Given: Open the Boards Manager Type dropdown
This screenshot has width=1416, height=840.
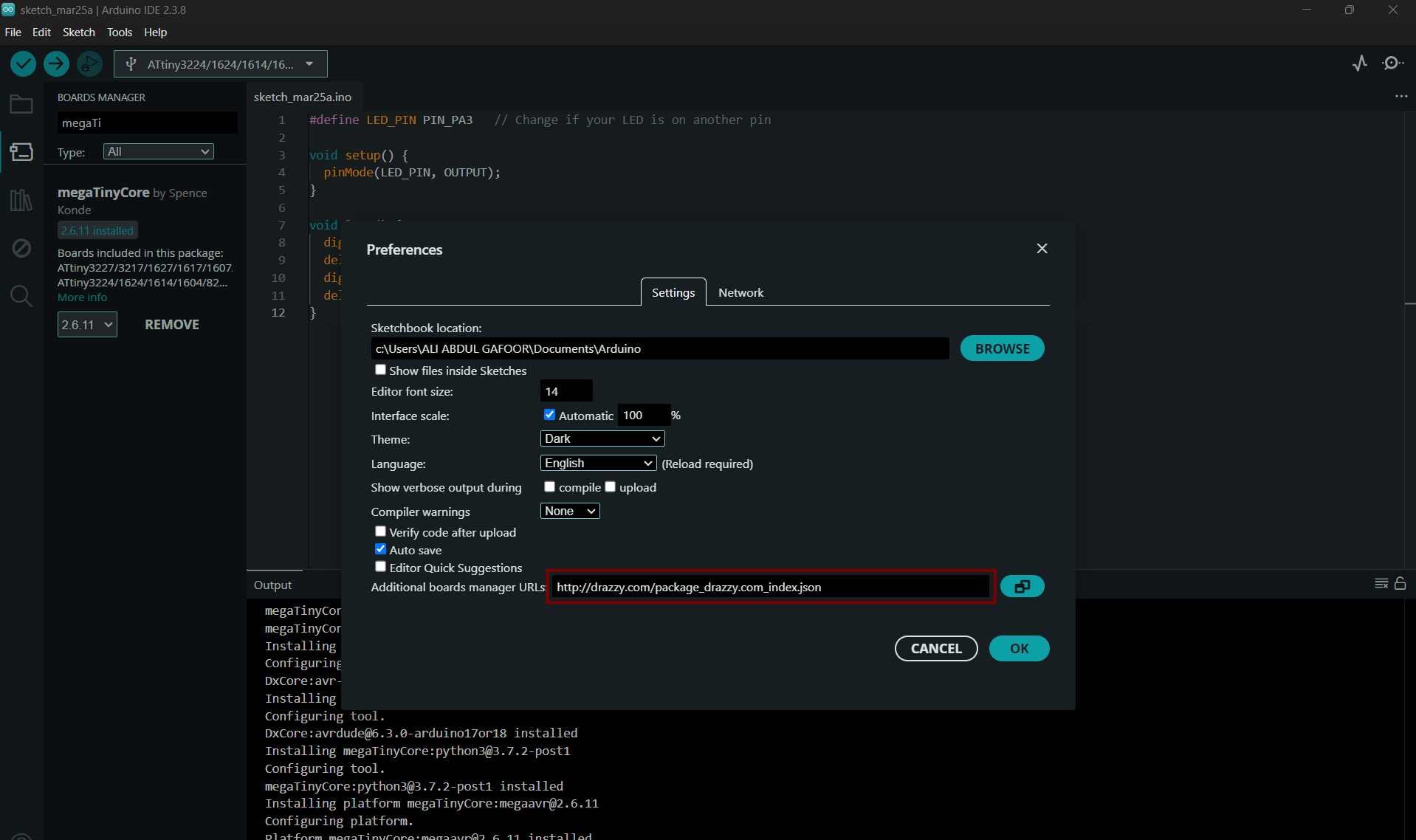Looking at the screenshot, I should (158, 151).
